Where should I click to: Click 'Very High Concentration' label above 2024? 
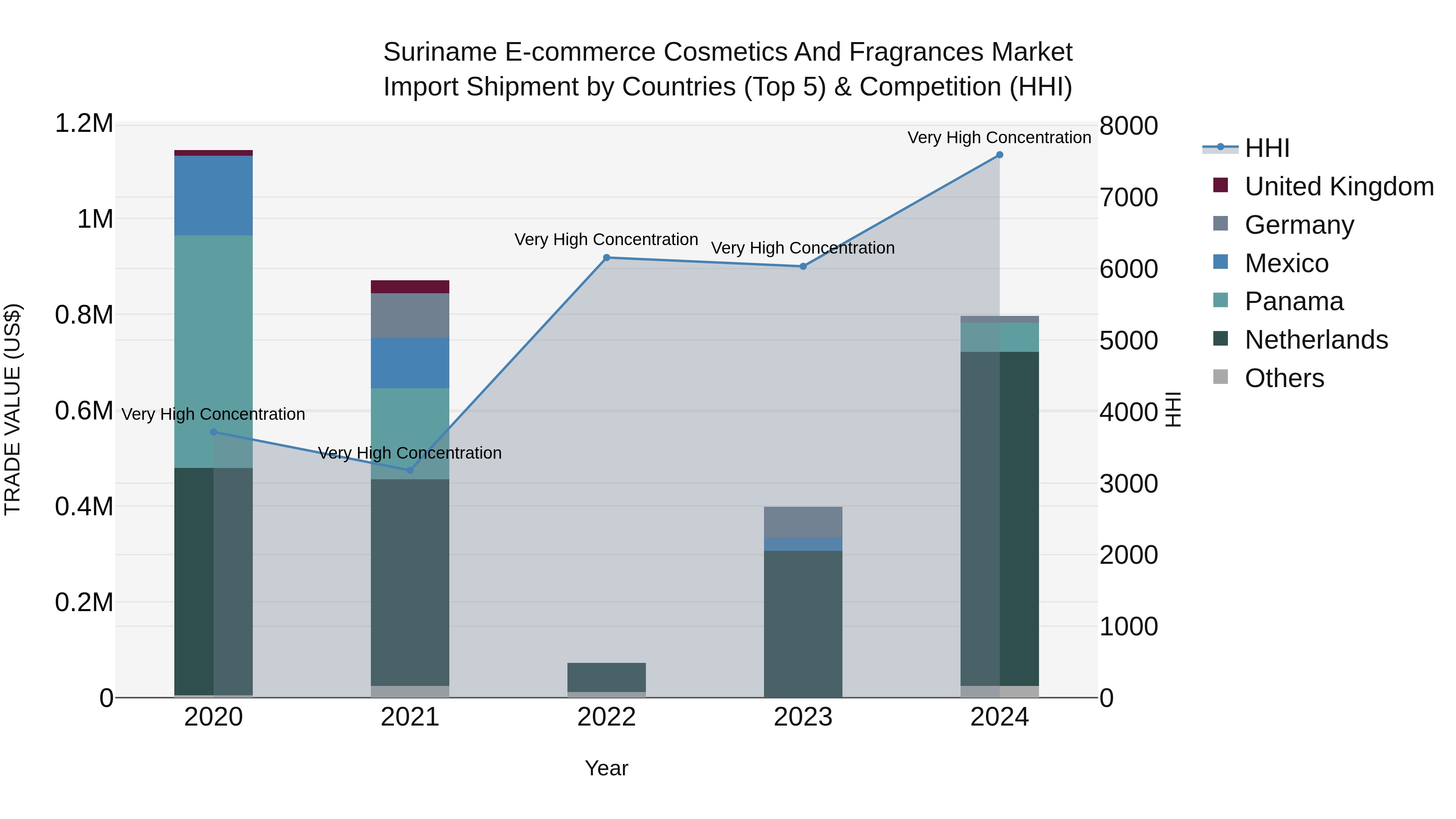(999, 138)
